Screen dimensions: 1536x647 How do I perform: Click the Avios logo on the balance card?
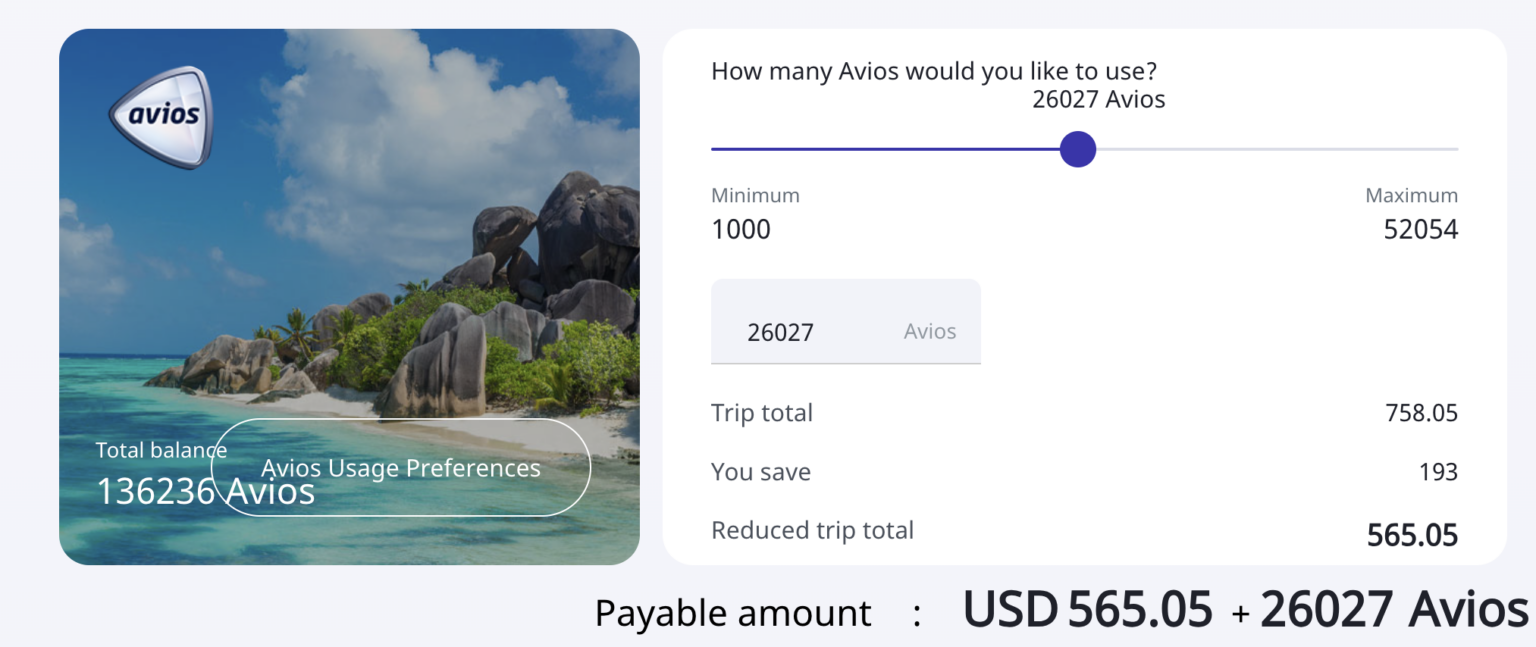coord(160,116)
